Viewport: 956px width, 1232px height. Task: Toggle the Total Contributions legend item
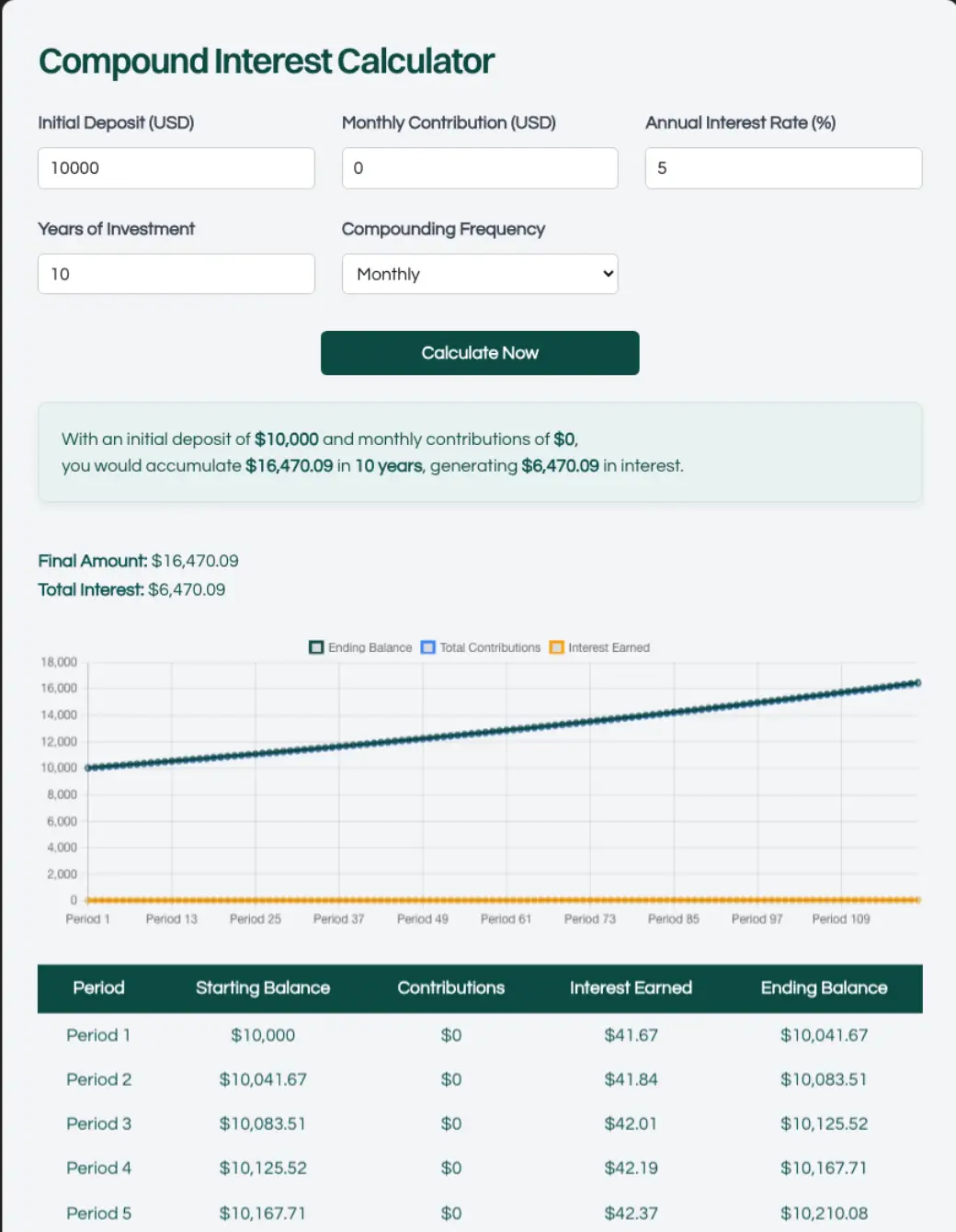click(481, 647)
